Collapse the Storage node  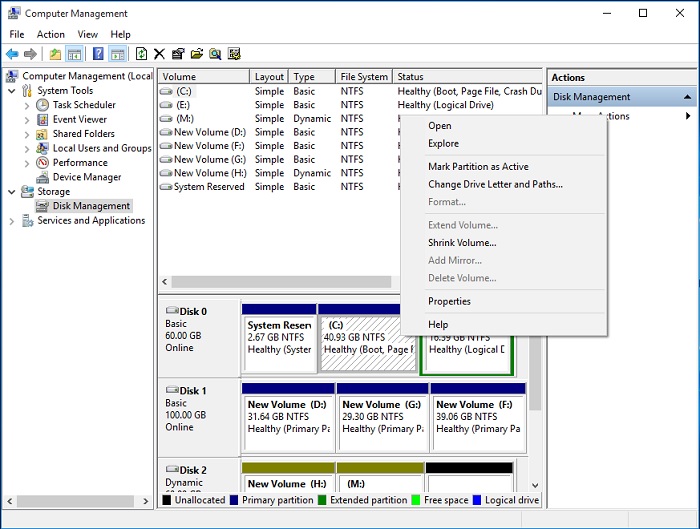(12, 192)
